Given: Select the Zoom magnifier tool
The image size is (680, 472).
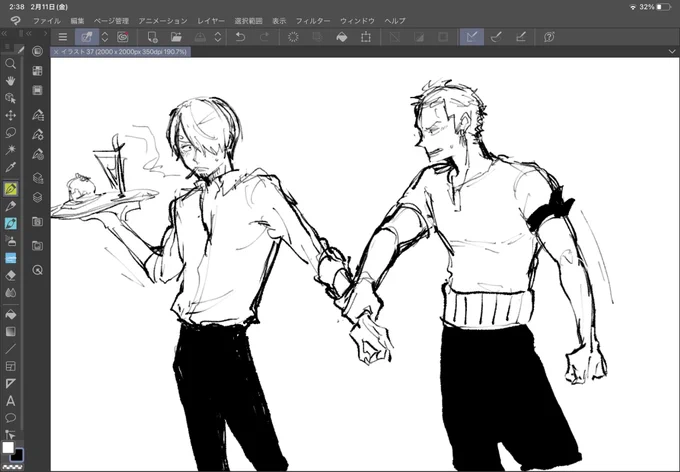Looking at the screenshot, I should [x=10, y=64].
